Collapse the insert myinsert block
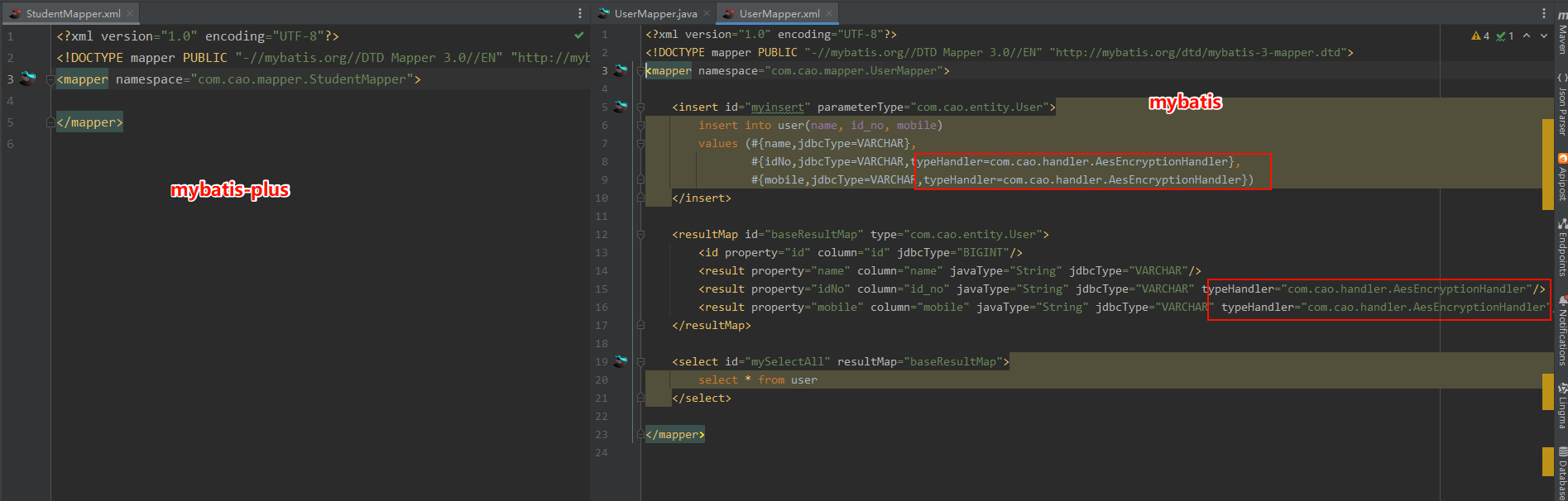 (640, 107)
